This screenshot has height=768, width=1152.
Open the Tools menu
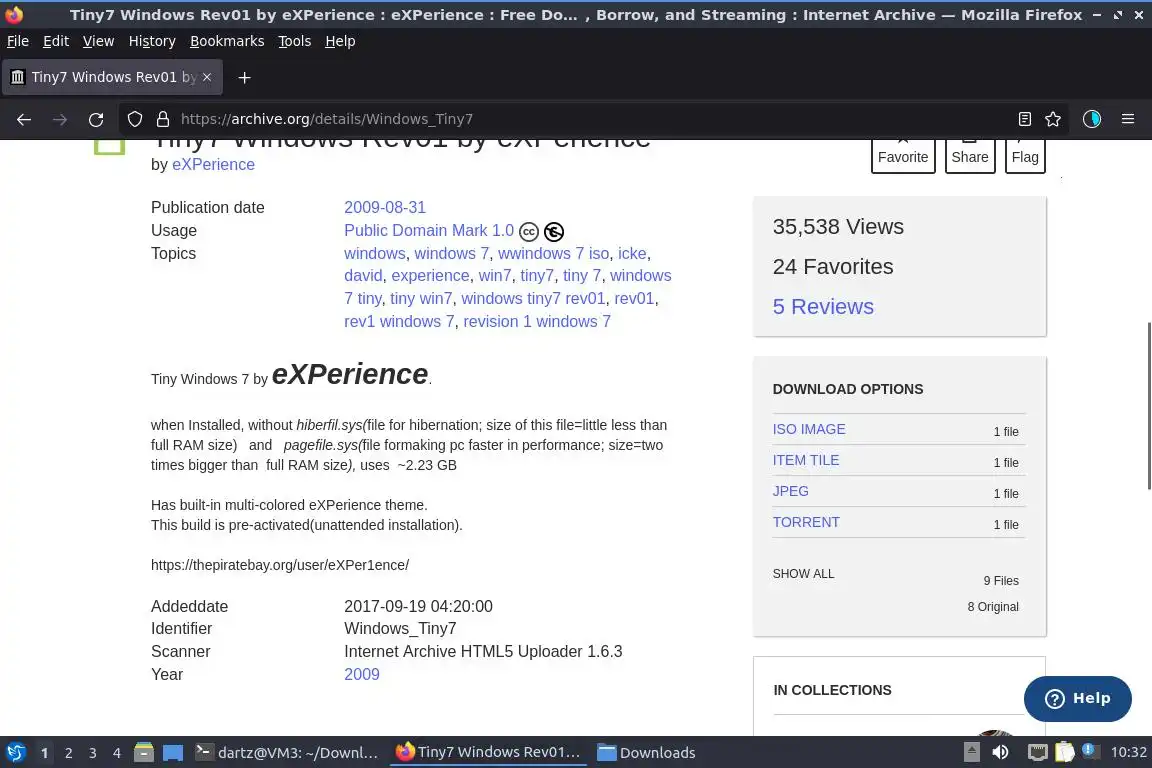coord(295,41)
